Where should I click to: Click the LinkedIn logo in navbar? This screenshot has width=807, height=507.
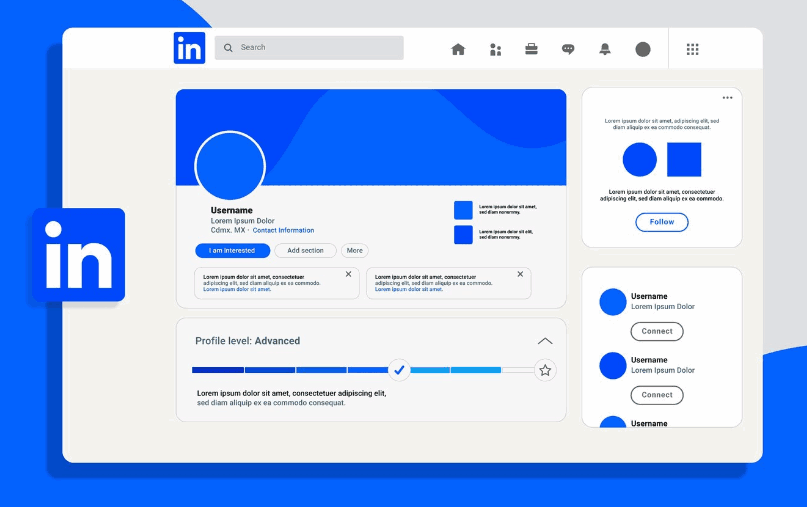click(x=189, y=48)
